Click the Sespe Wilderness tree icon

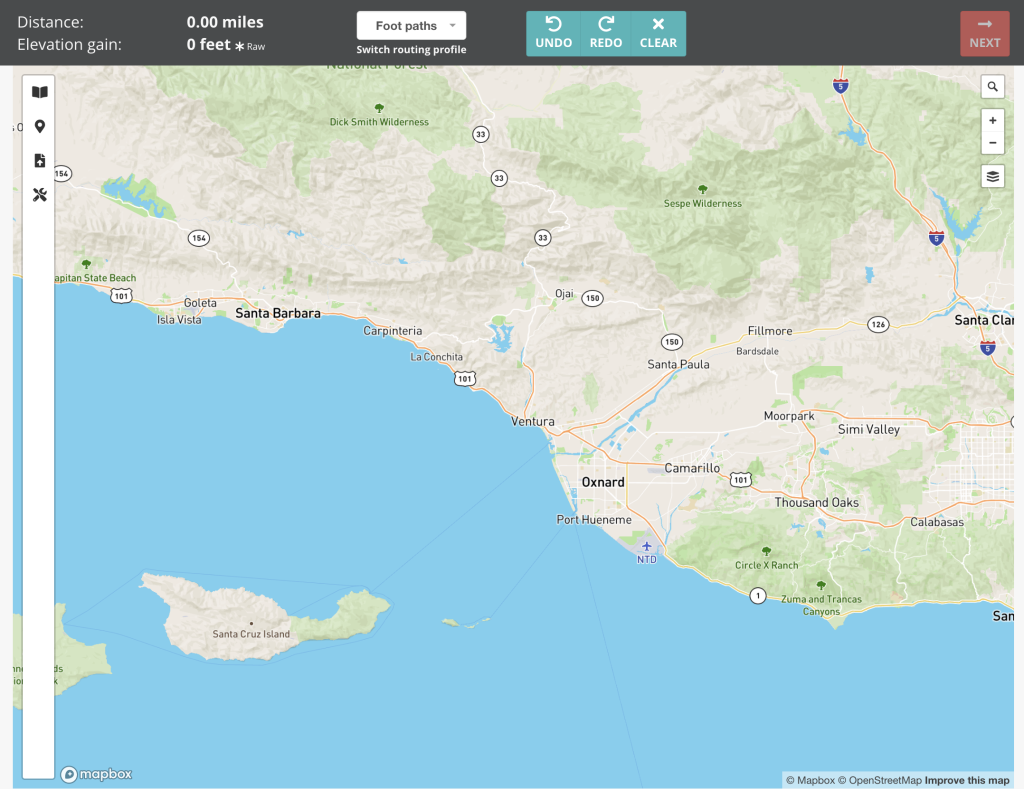703,189
